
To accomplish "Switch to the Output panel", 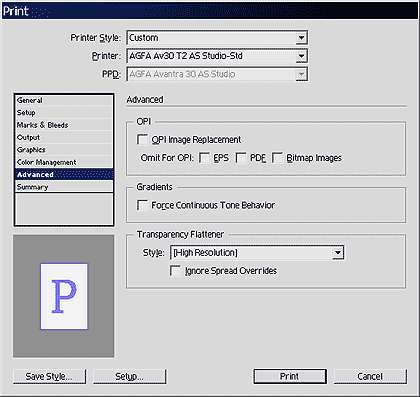I will tap(64, 137).
